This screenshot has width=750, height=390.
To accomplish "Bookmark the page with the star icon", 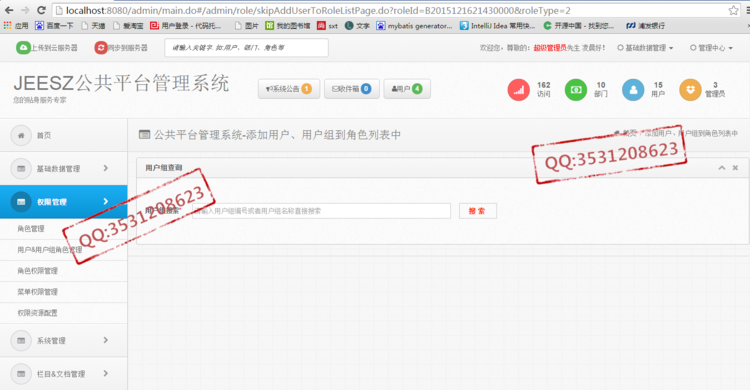I will [x=733, y=10].
